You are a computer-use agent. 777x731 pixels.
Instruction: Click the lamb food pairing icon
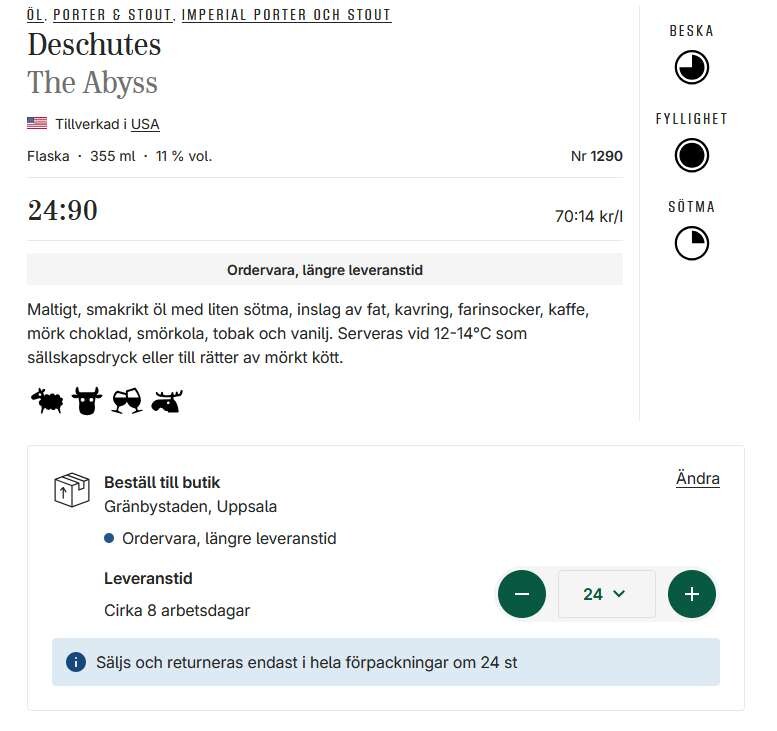point(47,402)
